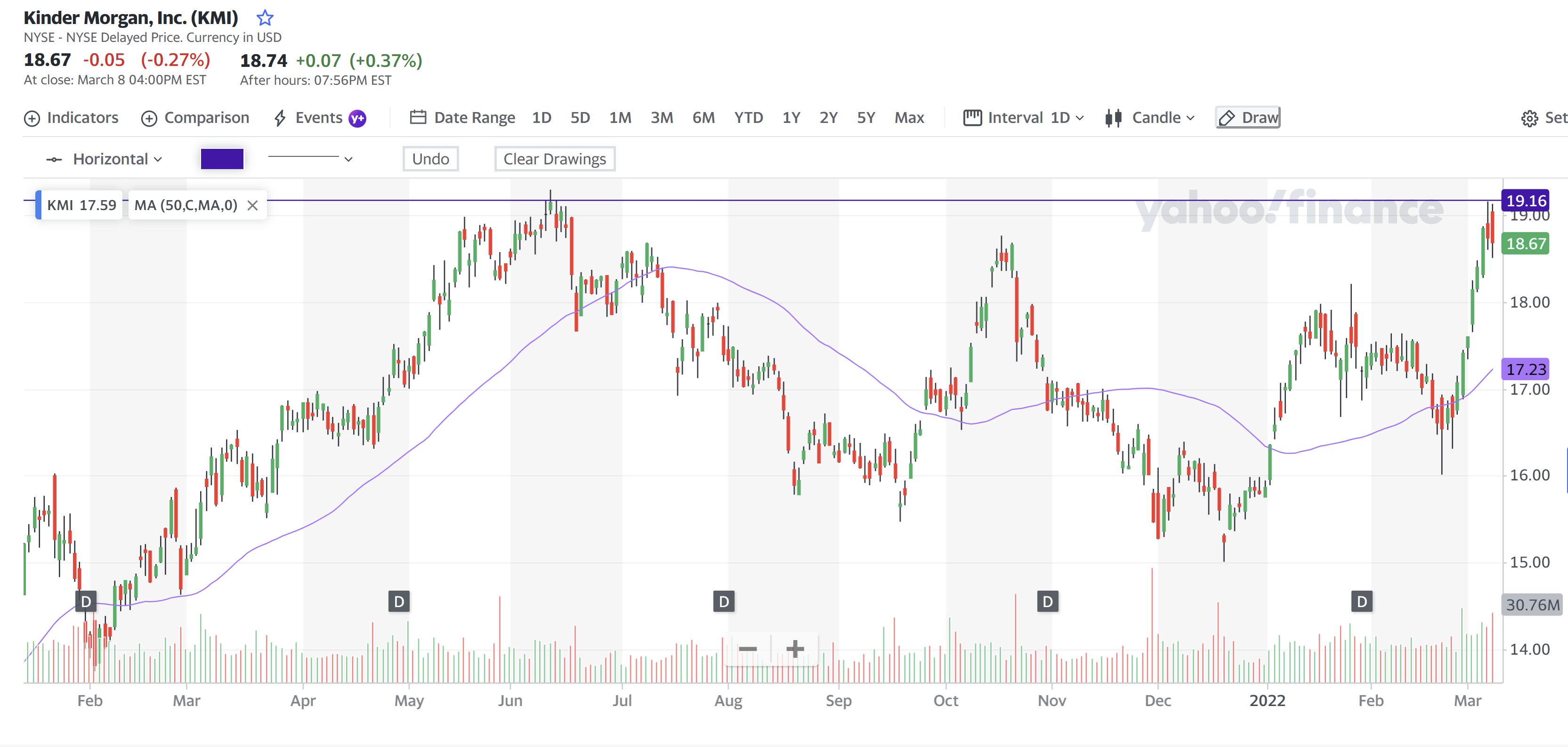Screen dimensions: 1568x747
Task: Click the dividend marker near Feb 2022
Action: pyautogui.click(x=1362, y=601)
